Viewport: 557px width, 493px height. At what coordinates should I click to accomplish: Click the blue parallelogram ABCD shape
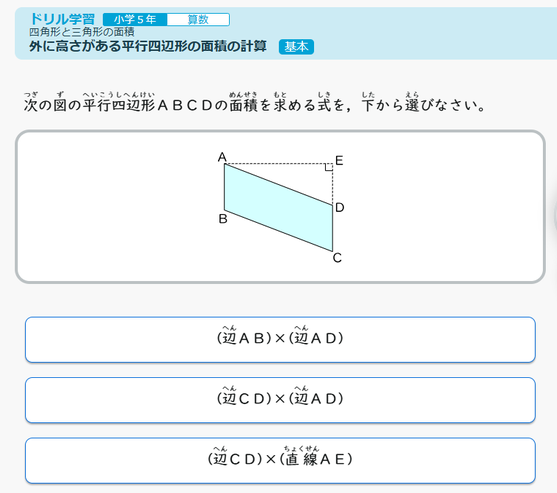278,207
